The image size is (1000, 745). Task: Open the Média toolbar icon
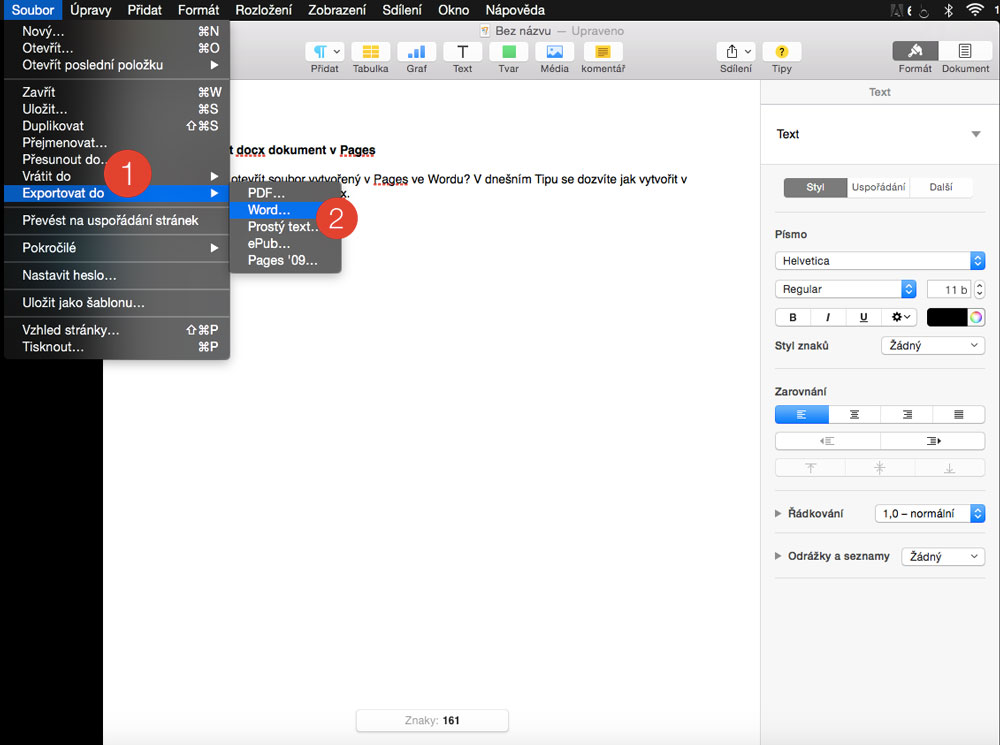554,53
